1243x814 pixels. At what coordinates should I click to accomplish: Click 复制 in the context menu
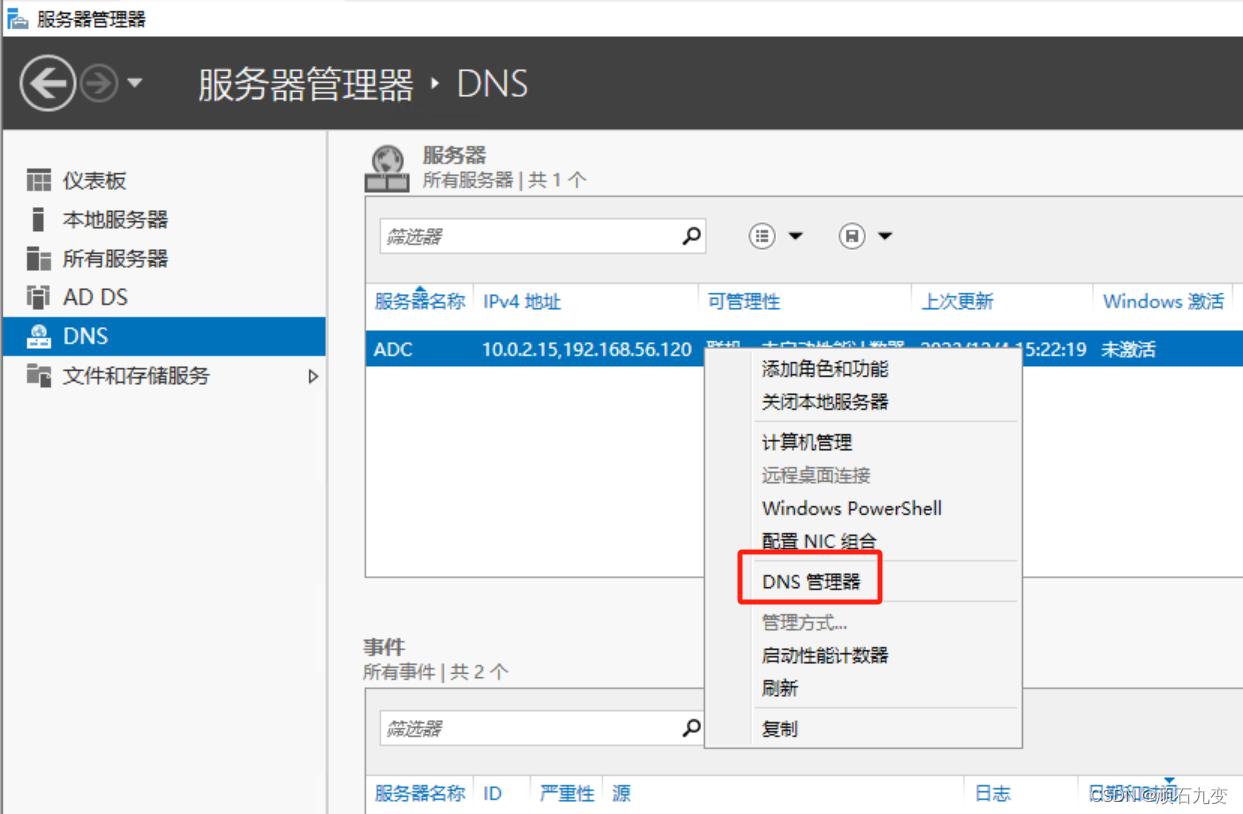click(780, 729)
